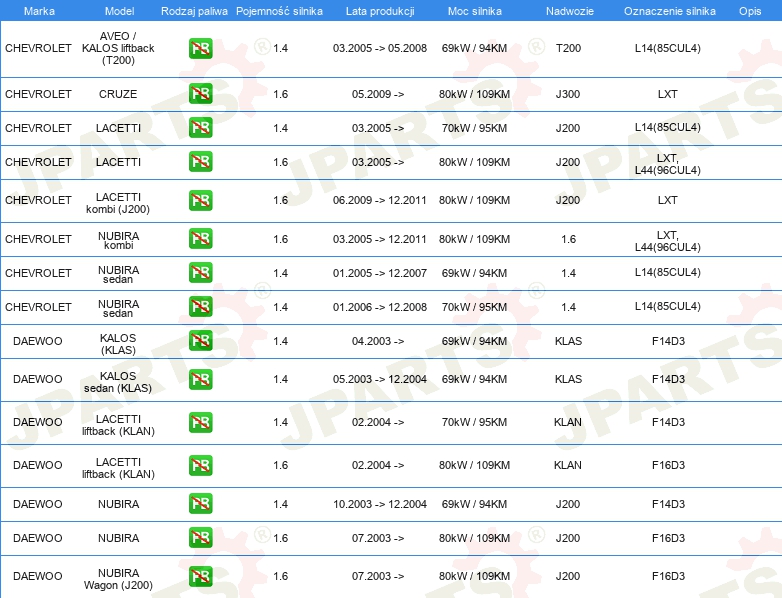Click fuel icon in LACETTI 1.4 70kW row

(x=200, y=128)
